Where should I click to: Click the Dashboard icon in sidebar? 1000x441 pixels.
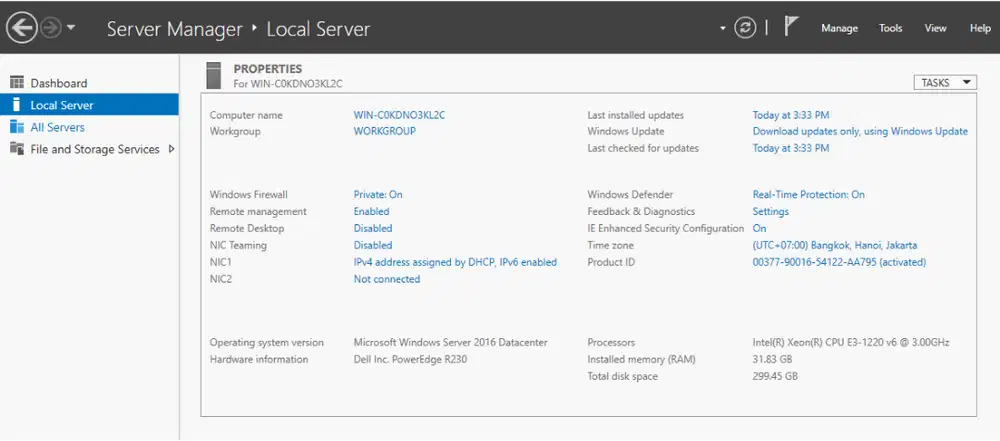[17, 82]
